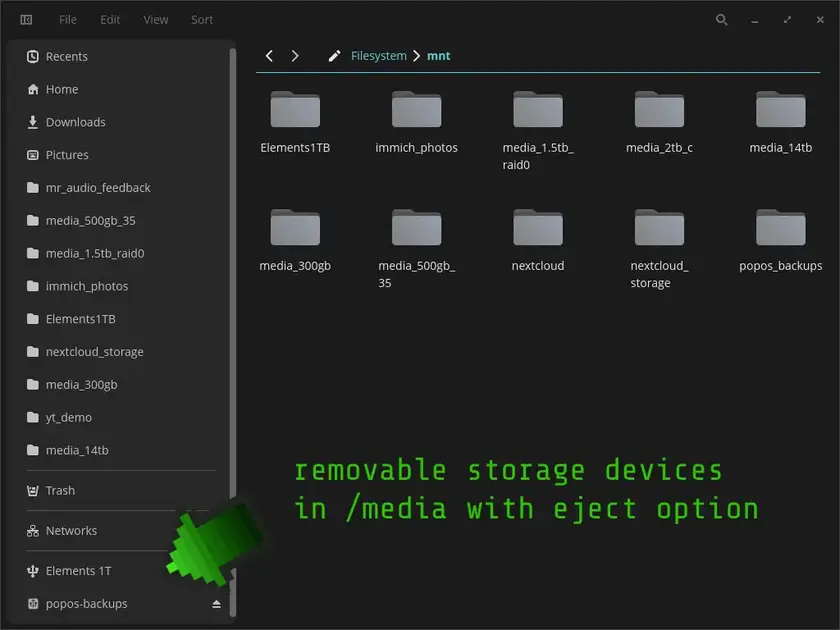The image size is (840, 630).
Task: Open the popos_backups folder icon
Action: tap(781, 227)
